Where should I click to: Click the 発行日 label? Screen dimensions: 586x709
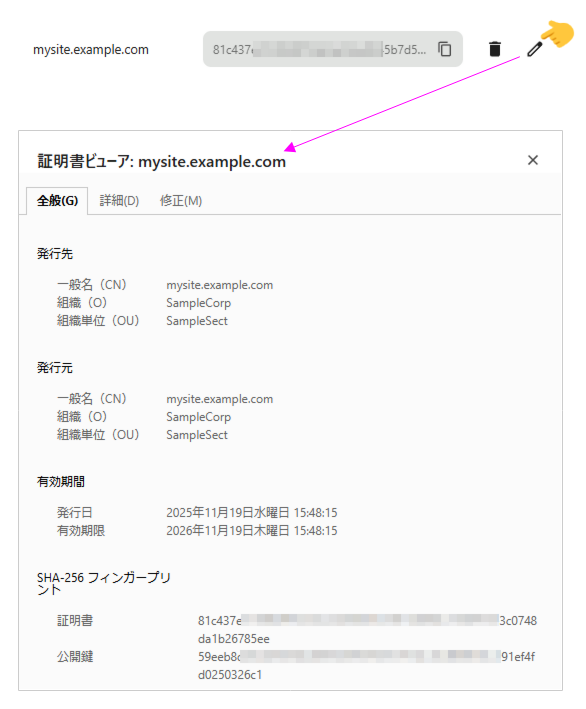click(x=75, y=512)
